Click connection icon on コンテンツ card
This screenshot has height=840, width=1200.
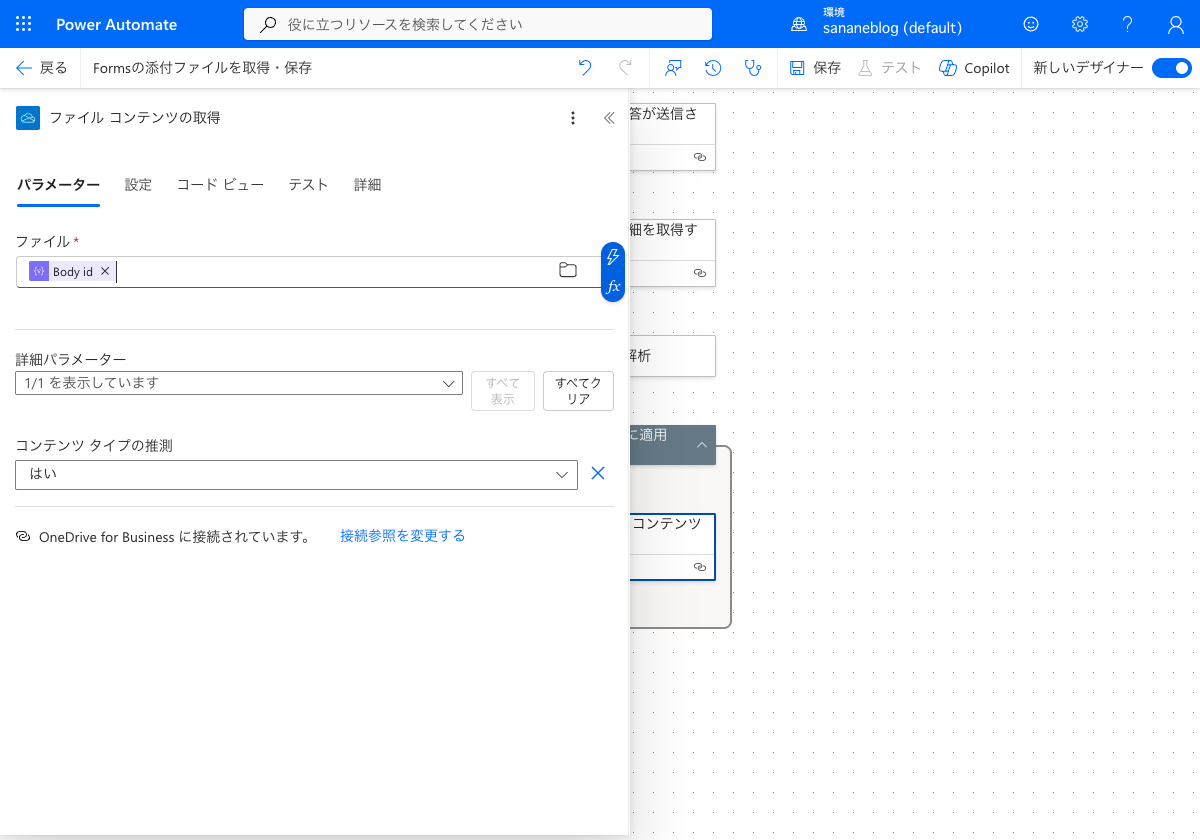tap(700, 567)
